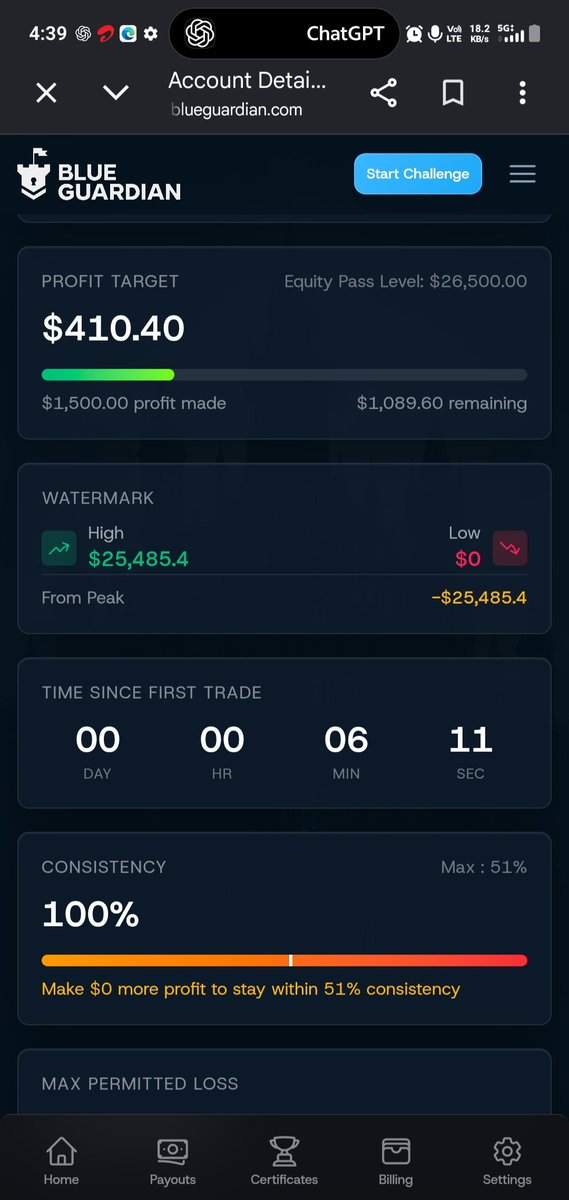Bookmark this page with the bookmark icon
Screen dimensions: 569x1200
[x=453, y=93]
